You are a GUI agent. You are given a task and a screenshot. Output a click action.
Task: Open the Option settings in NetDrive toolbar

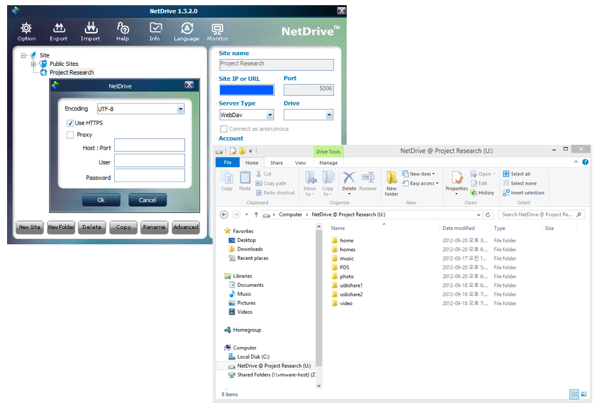click(x=26, y=31)
